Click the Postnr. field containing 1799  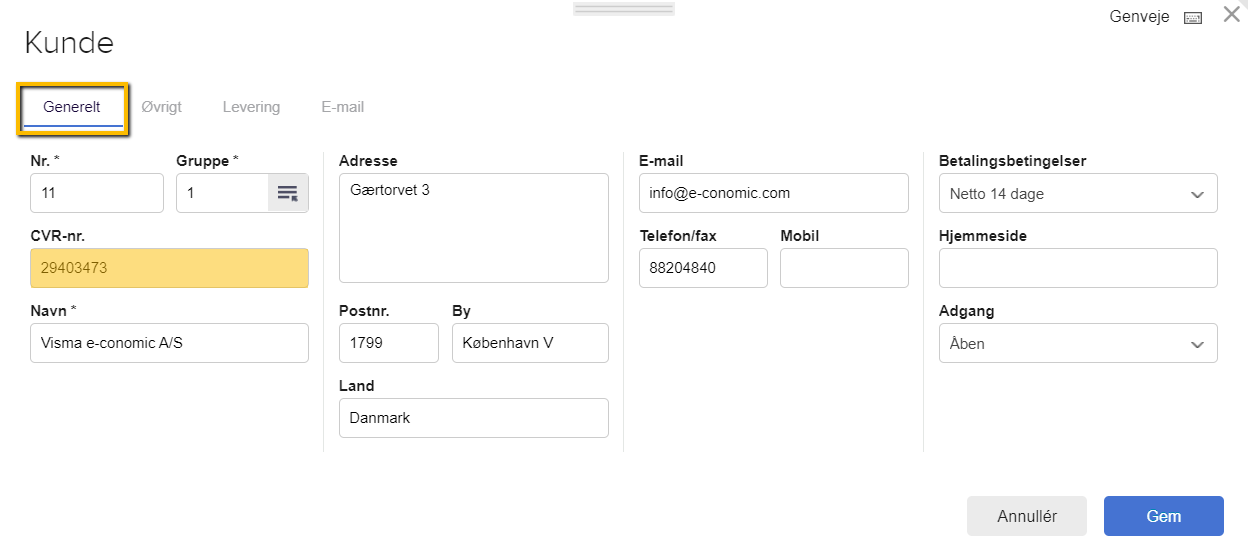coord(389,343)
